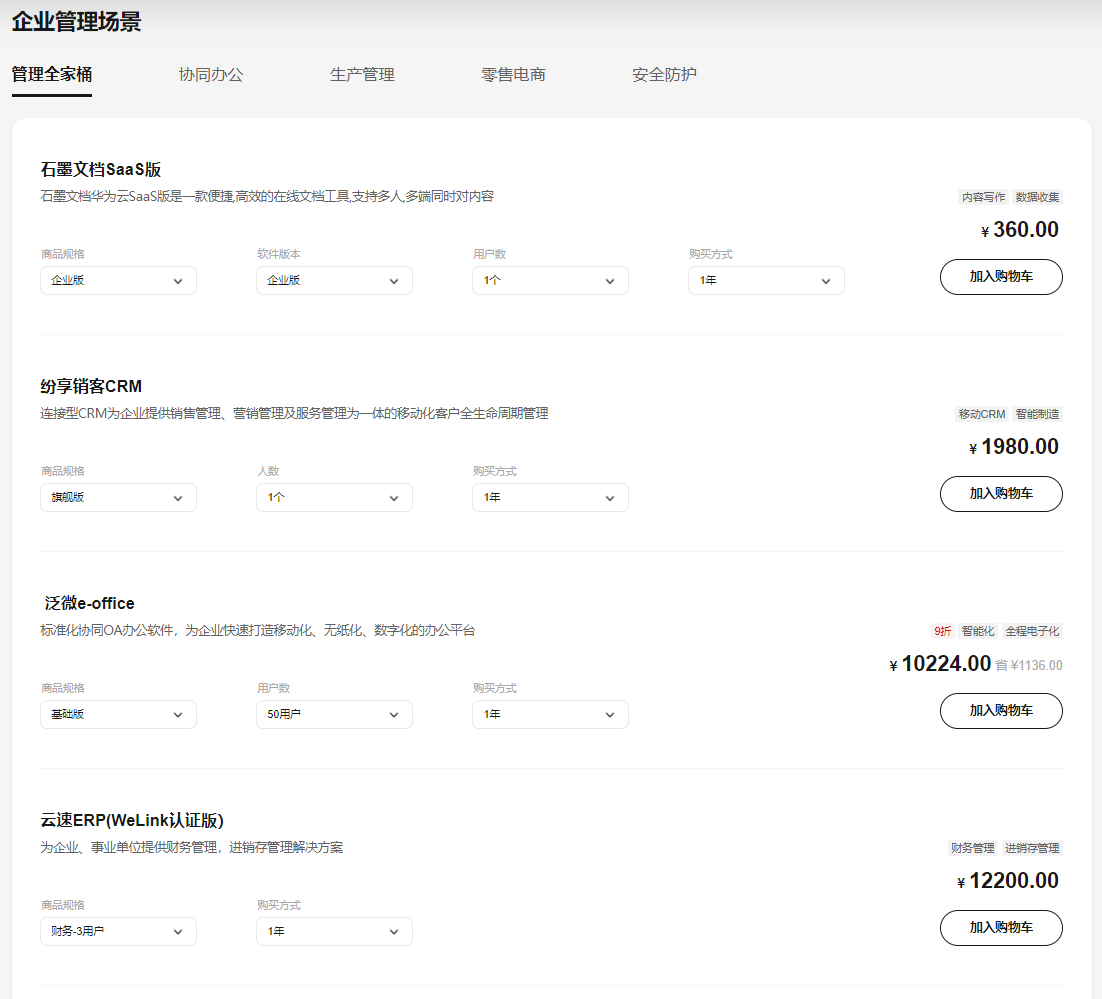Open the 石墨文档SaaS版 product title
The image size is (1102, 999).
(x=101, y=169)
